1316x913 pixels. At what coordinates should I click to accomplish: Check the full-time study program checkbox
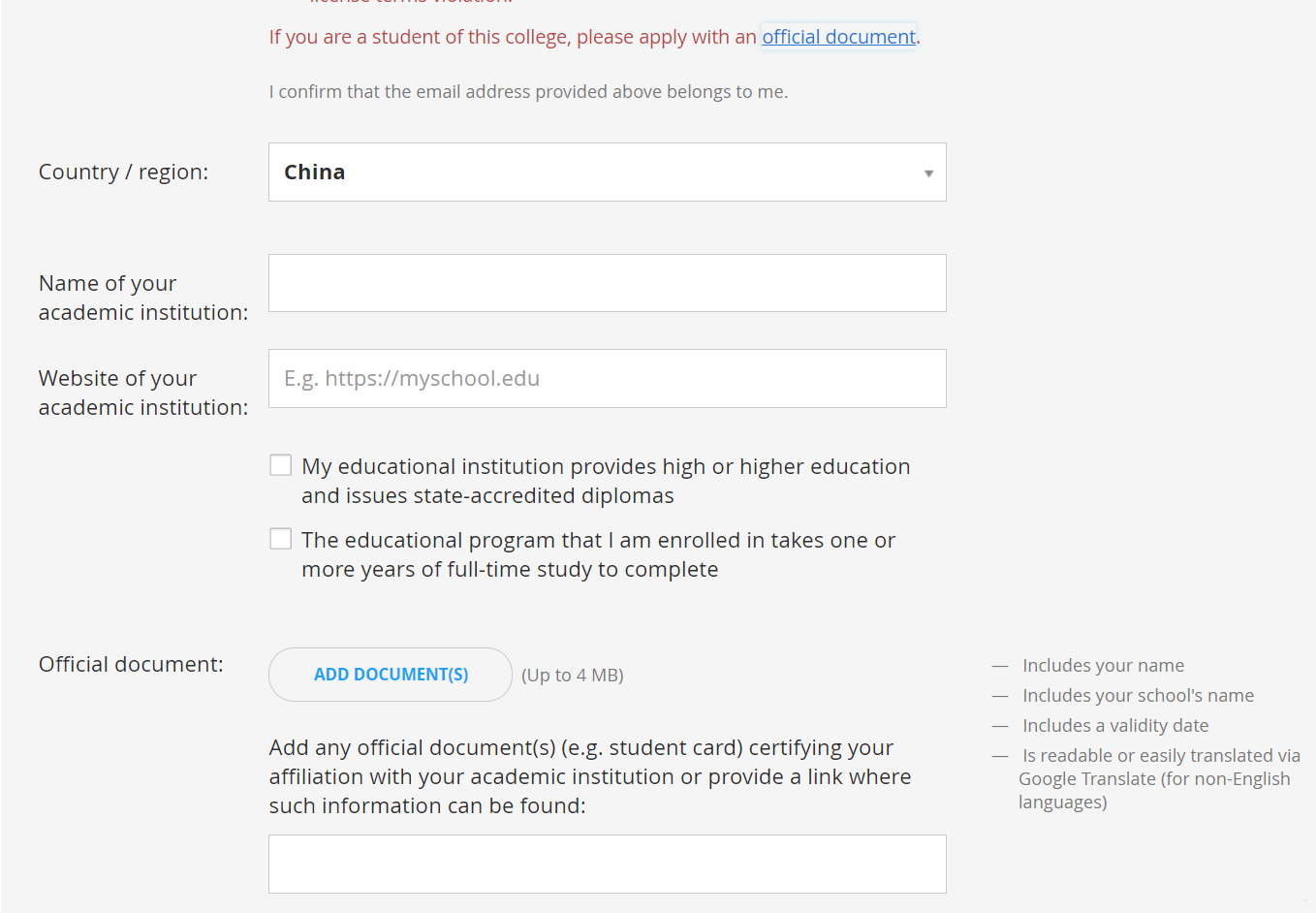pos(280,538)
